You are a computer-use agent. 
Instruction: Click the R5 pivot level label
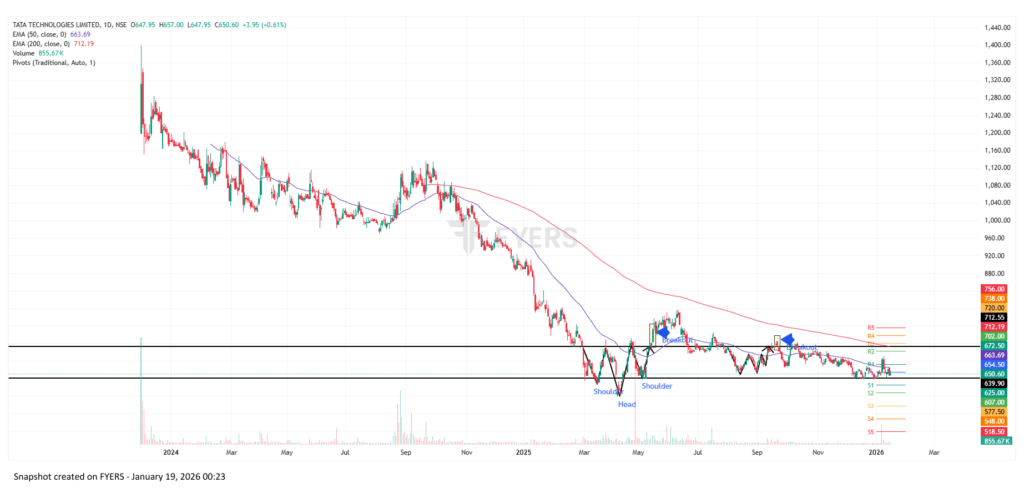pyautogui.click(x=871, y=327)
